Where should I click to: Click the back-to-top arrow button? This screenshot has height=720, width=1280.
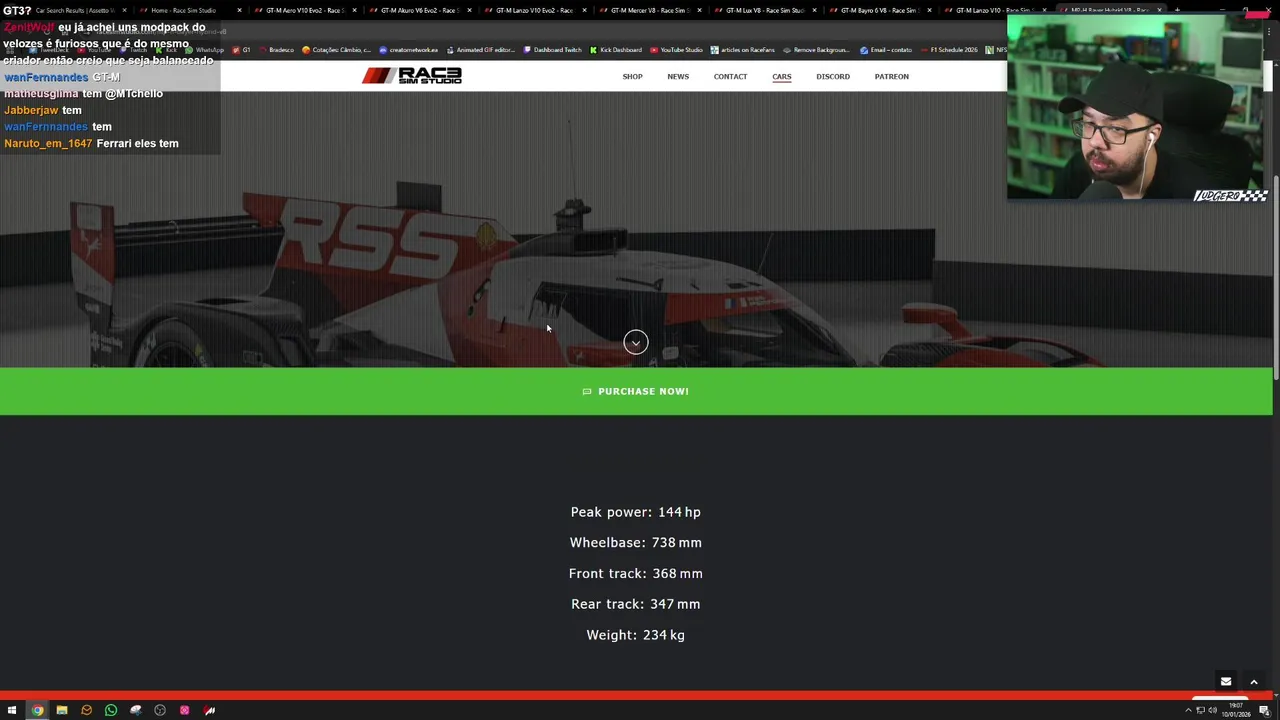pos(1253,682)
